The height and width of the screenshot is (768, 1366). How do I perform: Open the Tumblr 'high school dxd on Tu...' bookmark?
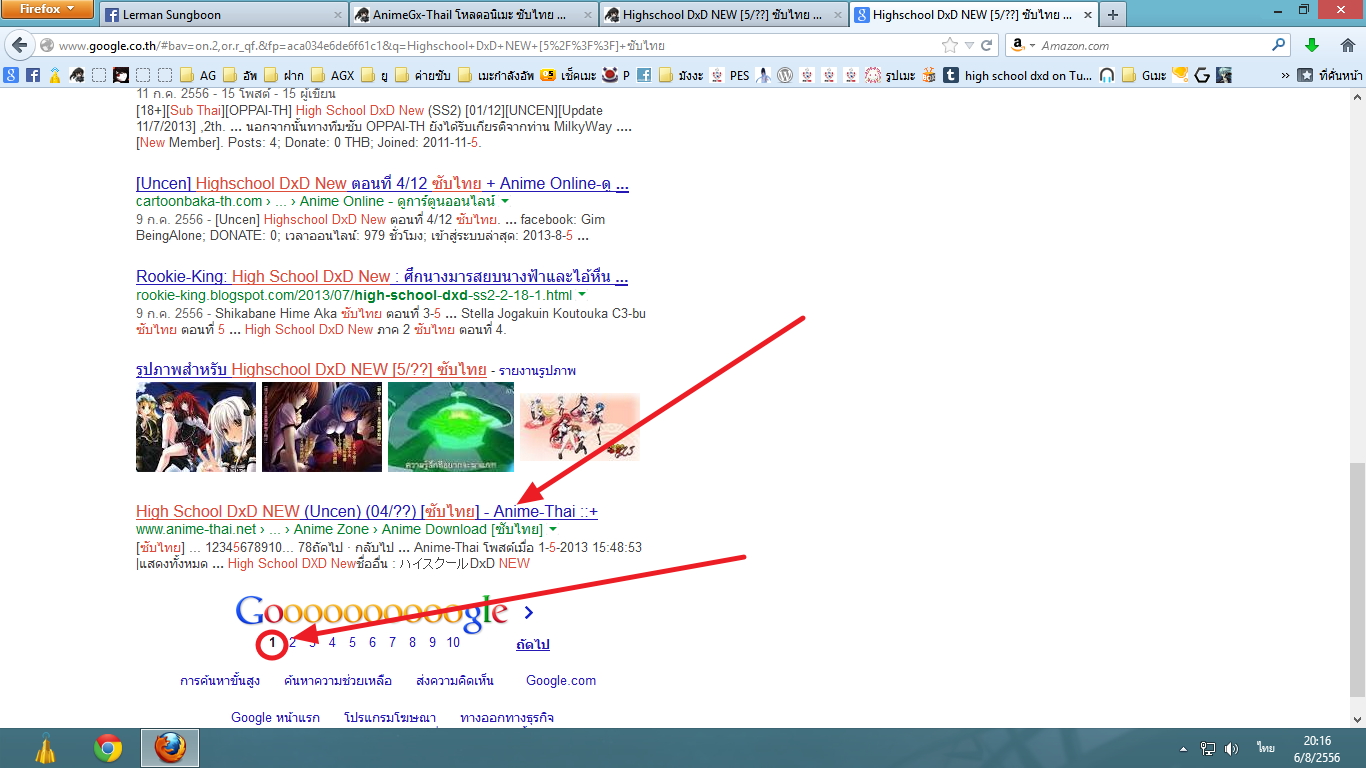[x=1016, y=75]
